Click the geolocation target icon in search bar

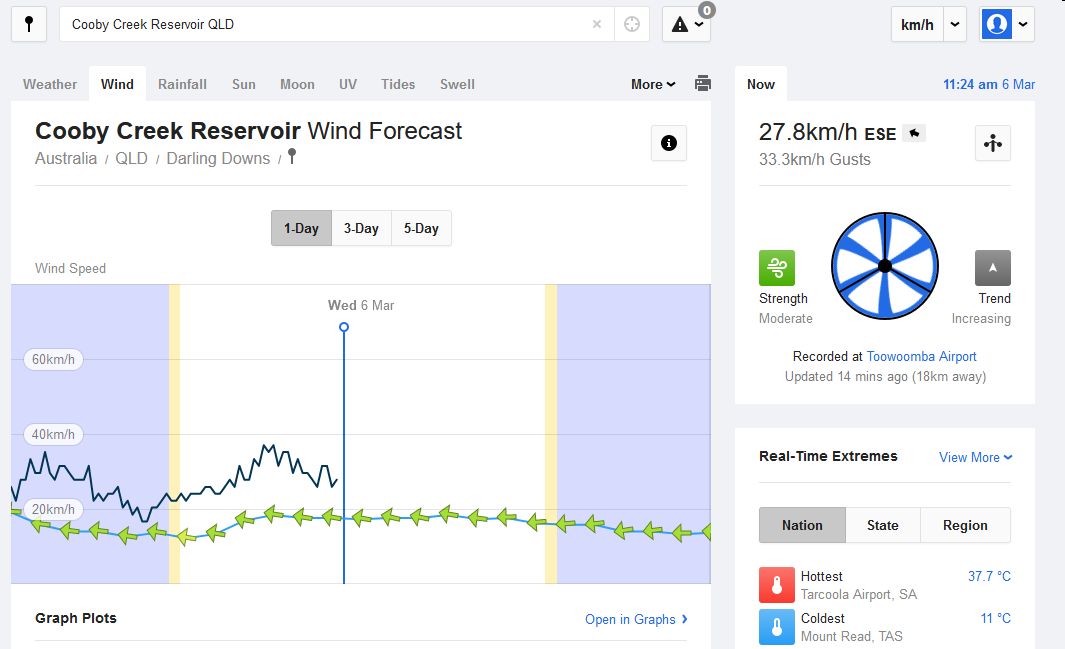[631, 24]
